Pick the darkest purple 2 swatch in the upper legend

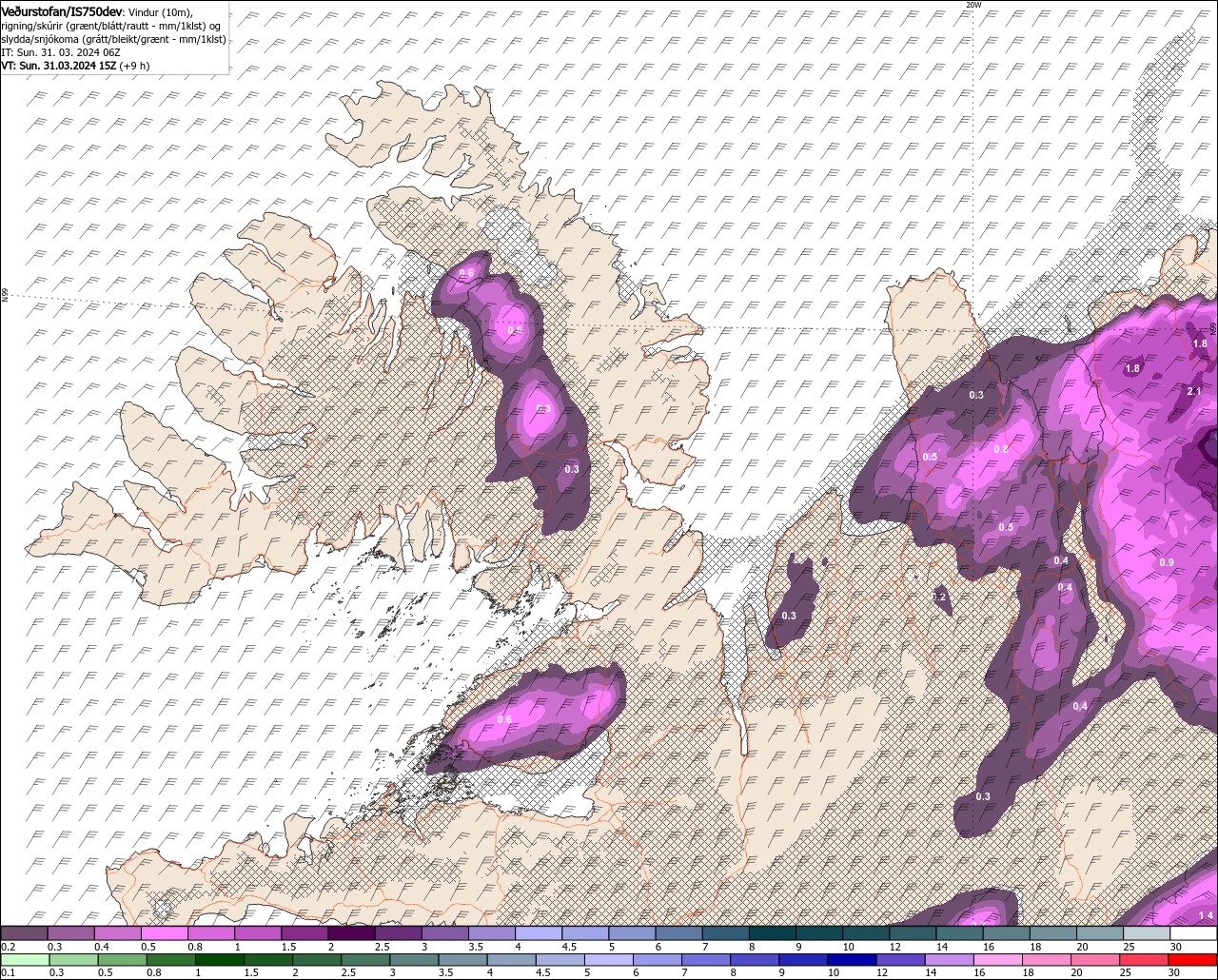(351, 933)
